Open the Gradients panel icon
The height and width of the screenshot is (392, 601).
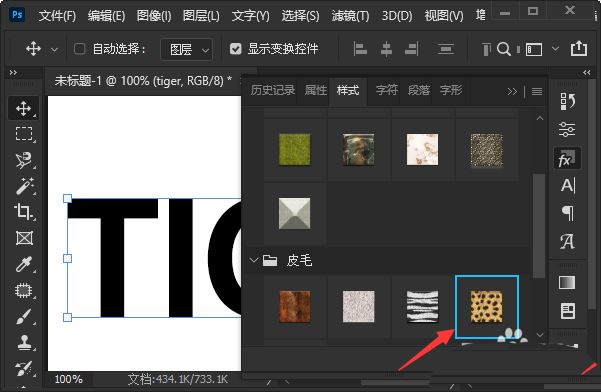point(567,283)
